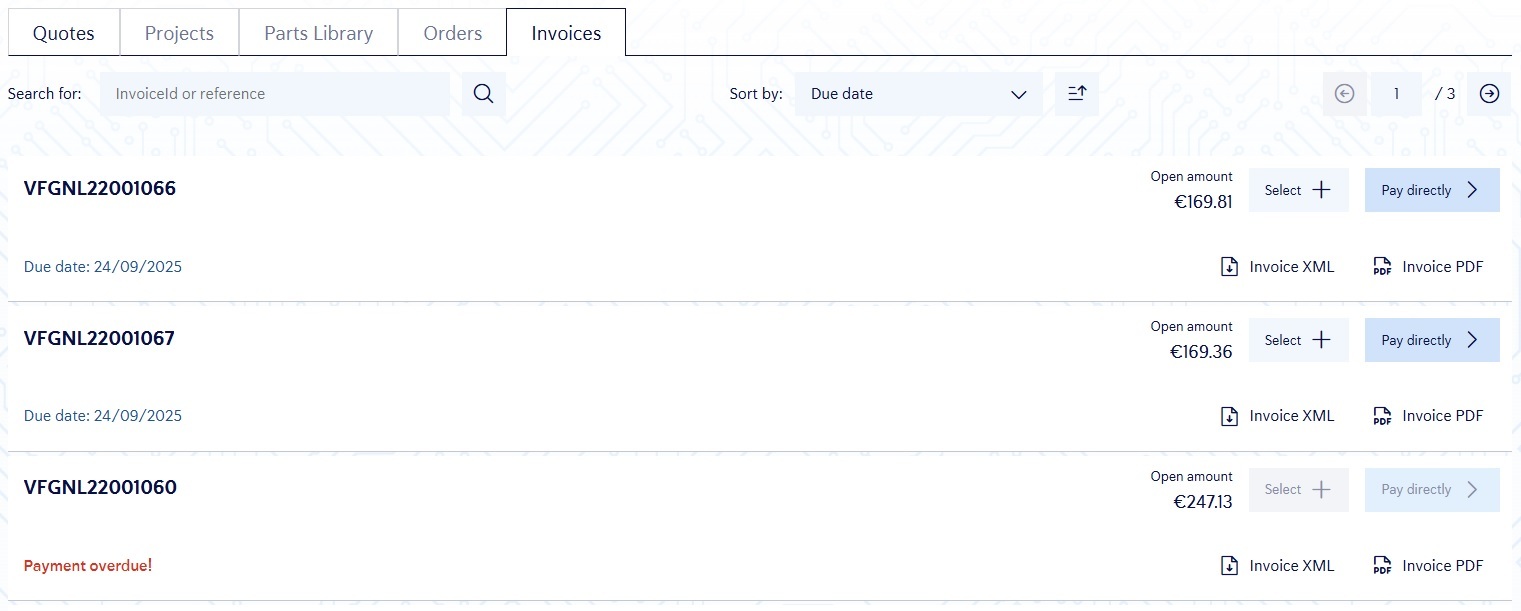Image resolution: width=1521 pixels, height=611 pixels.
Task: Go to next invoices page arrow
Action: (x=1489, y=94)
